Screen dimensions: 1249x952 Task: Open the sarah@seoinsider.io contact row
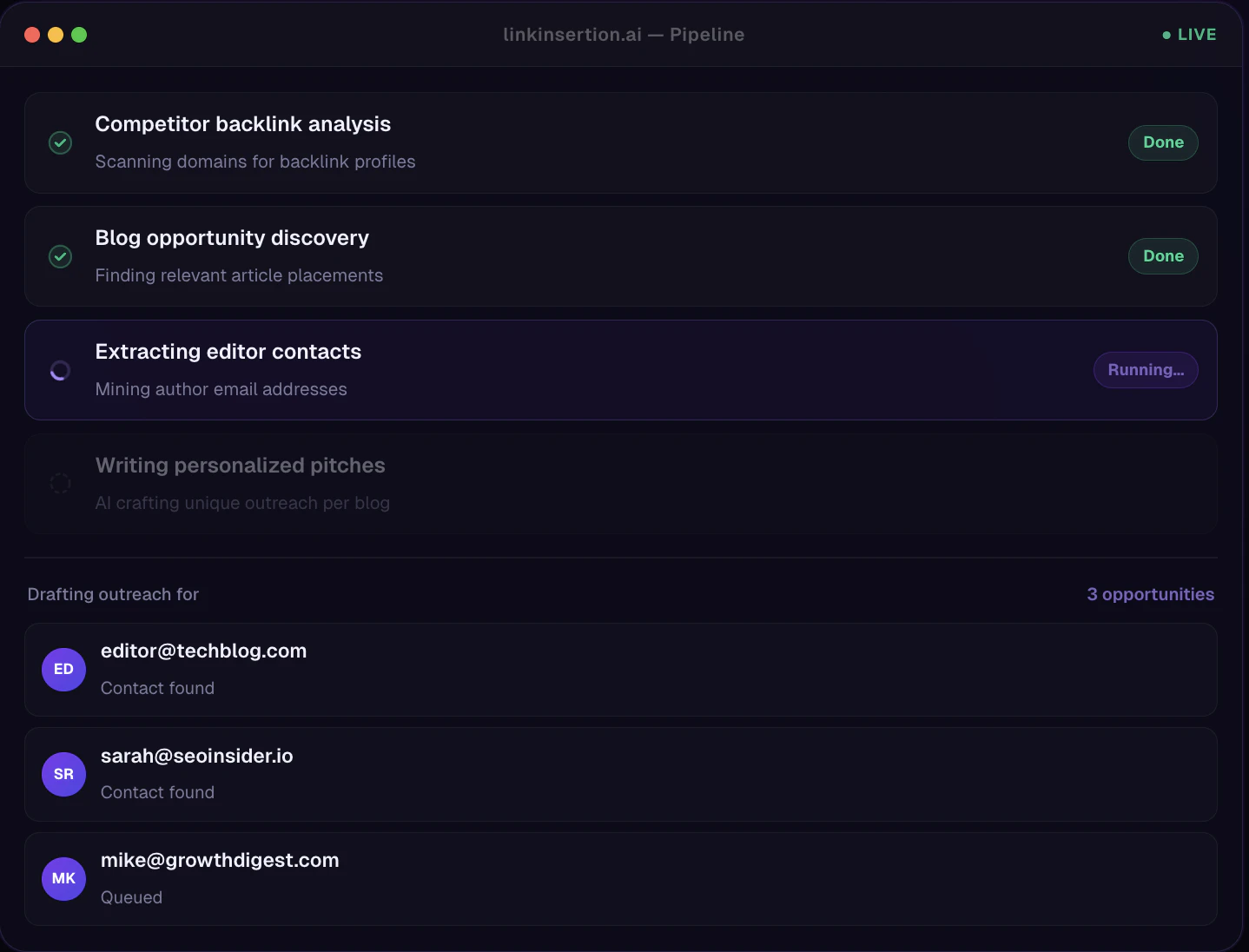(620, 774)
